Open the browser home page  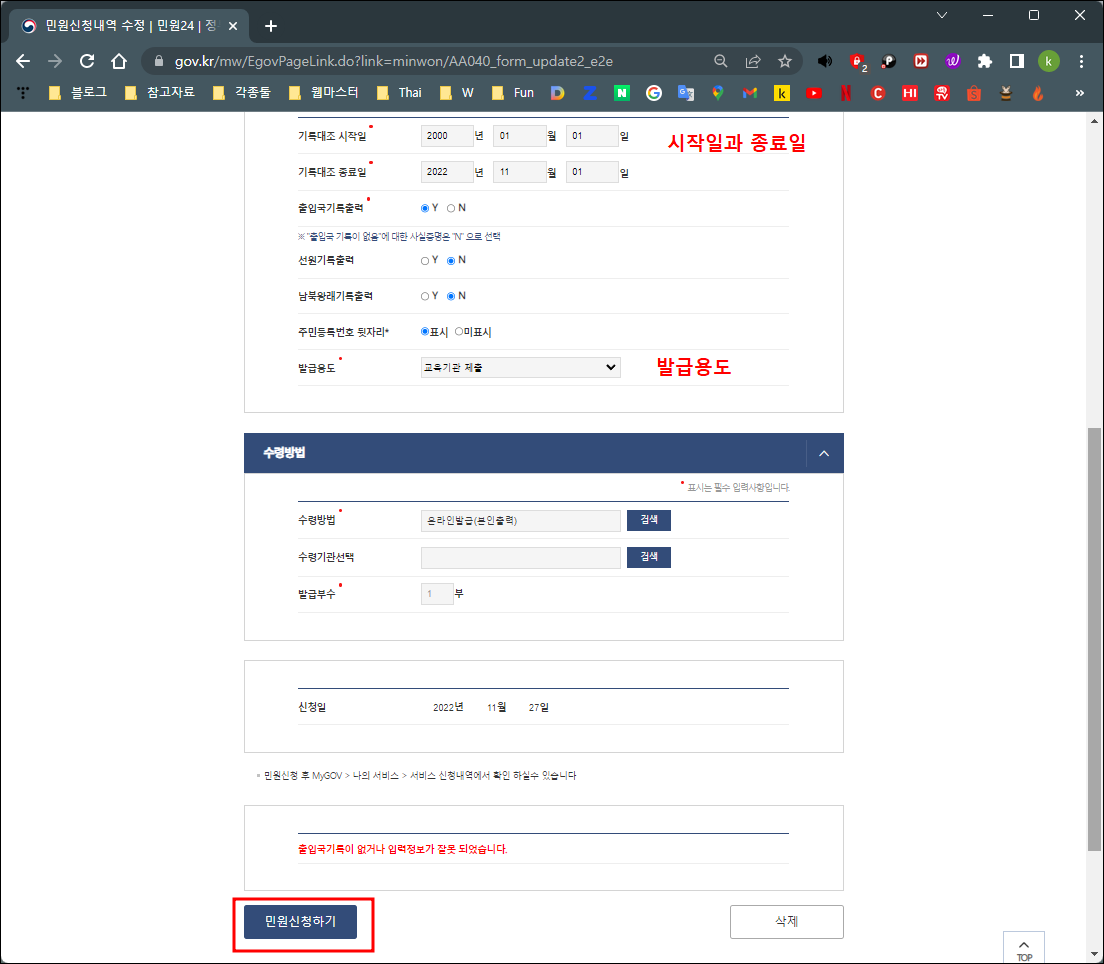click(118, 61)
